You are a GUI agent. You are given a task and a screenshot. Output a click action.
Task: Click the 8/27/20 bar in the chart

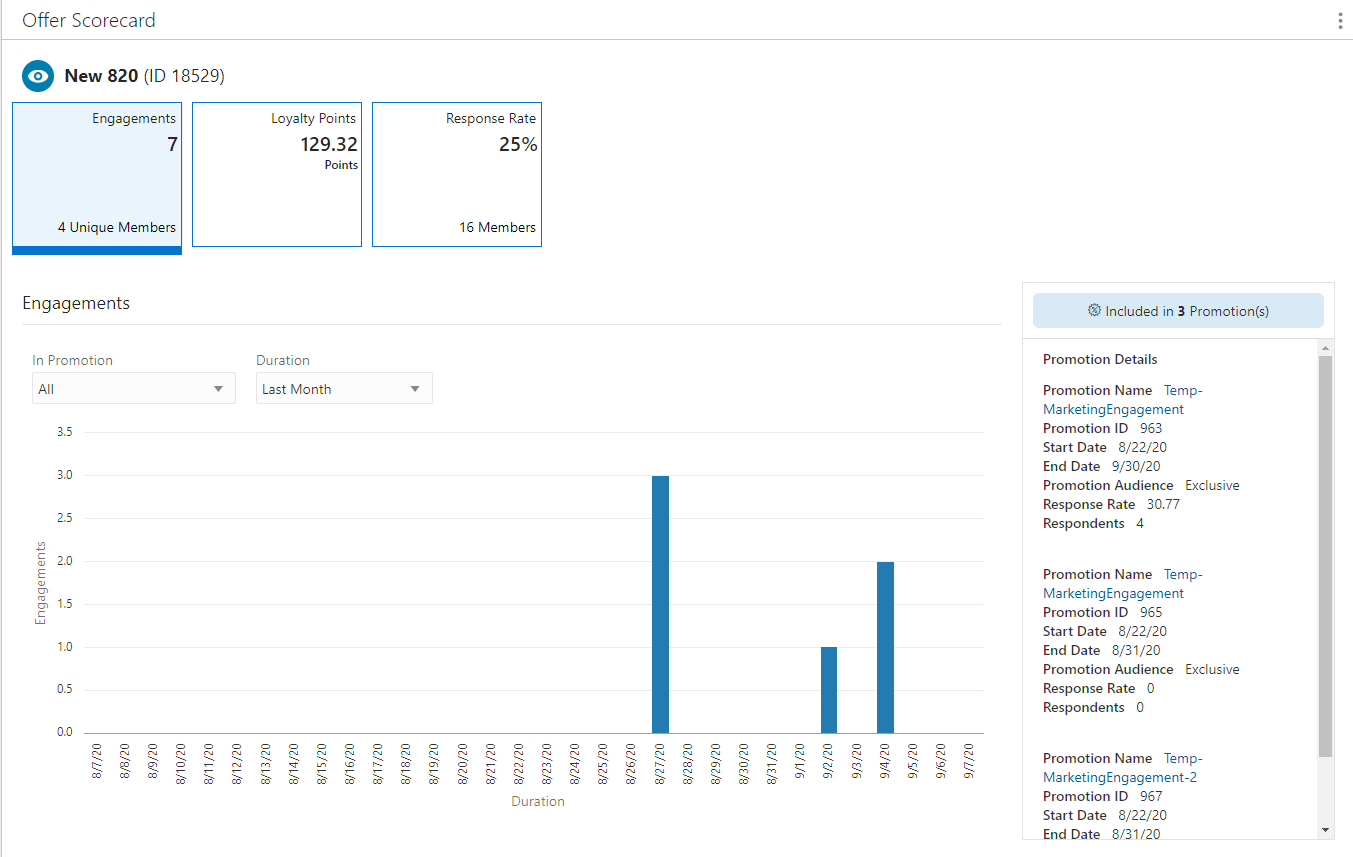point(660,604)
